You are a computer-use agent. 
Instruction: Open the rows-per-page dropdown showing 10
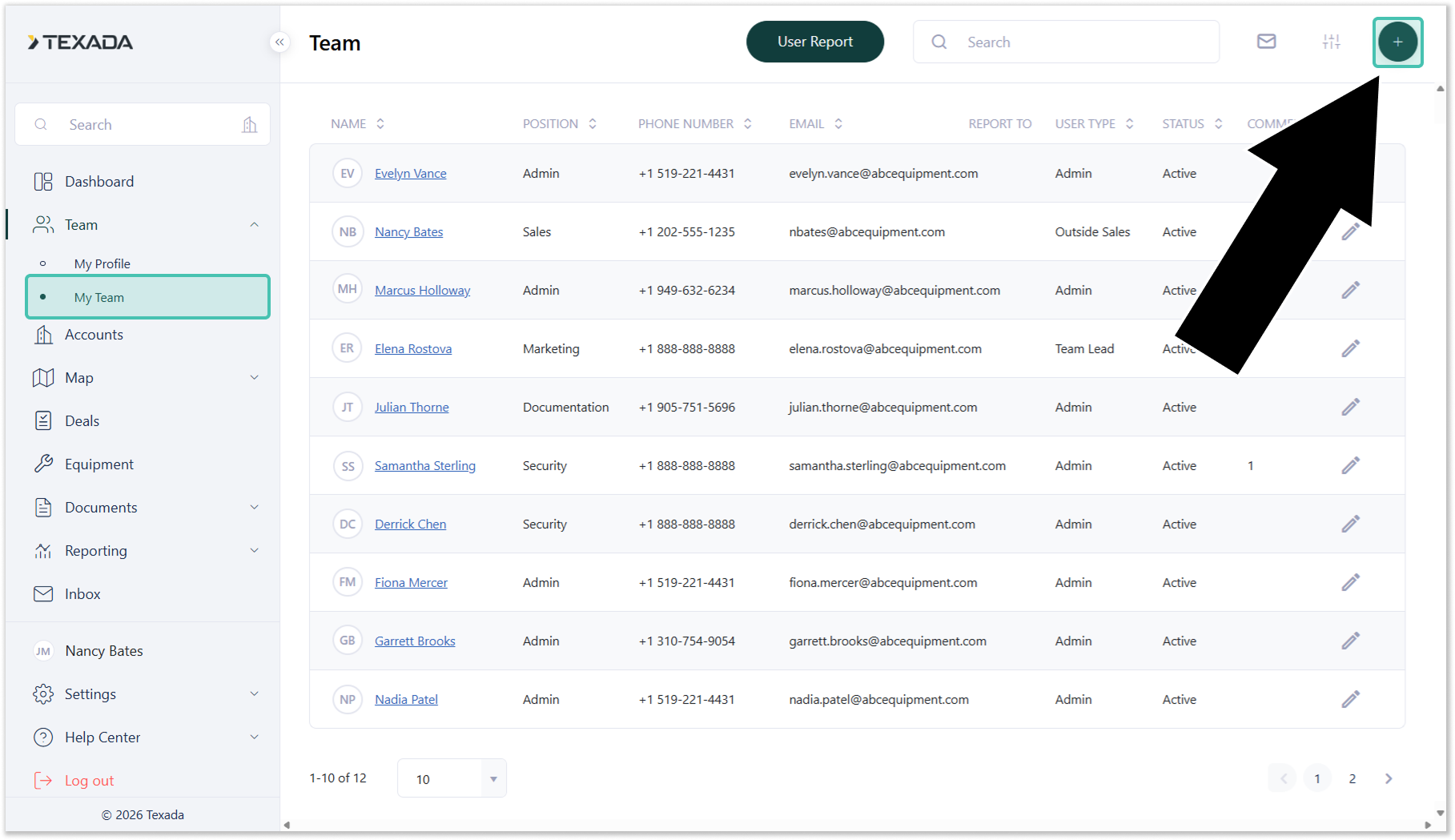coord(452,778)
